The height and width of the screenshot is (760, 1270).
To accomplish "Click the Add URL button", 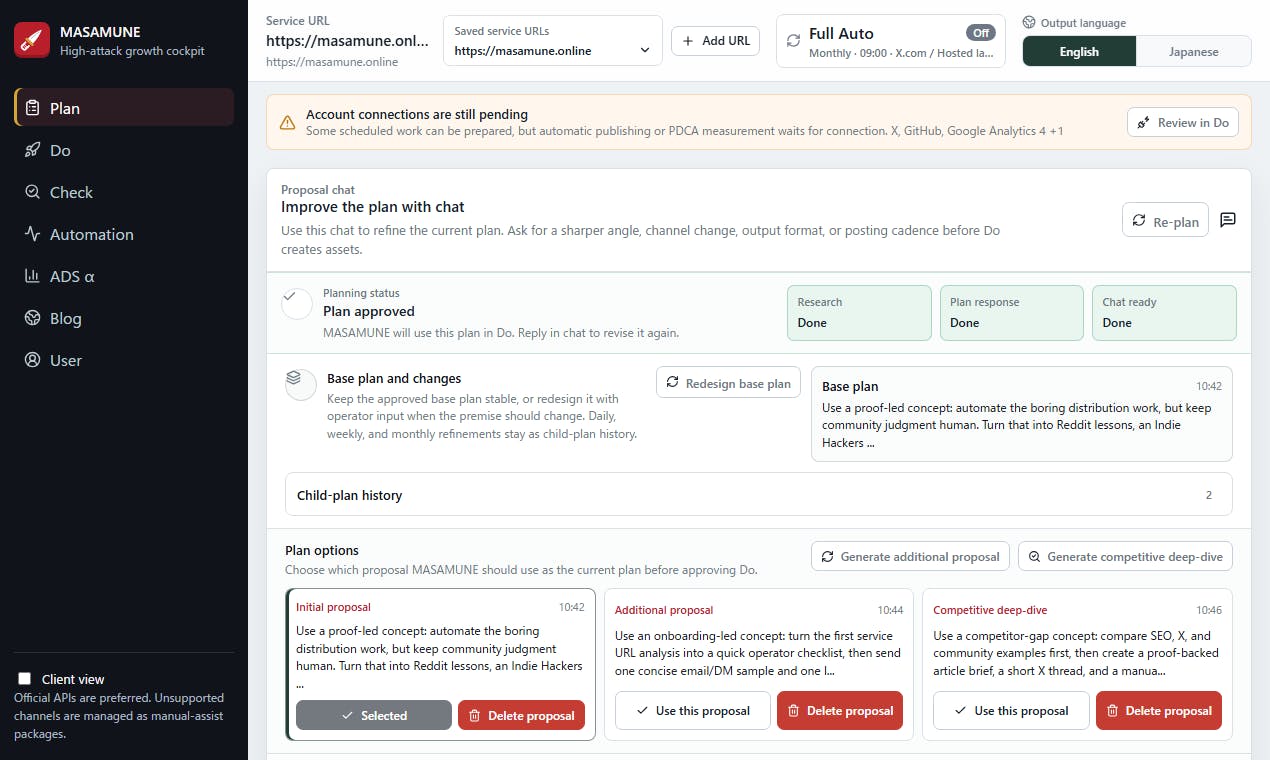I will pyautogui.click(x=715, y=41).
